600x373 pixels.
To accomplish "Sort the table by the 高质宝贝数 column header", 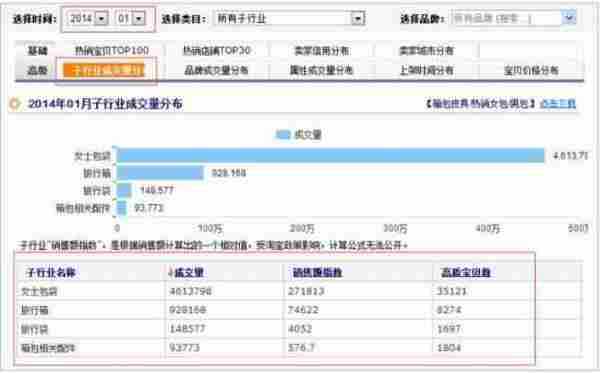I will 465,272.
